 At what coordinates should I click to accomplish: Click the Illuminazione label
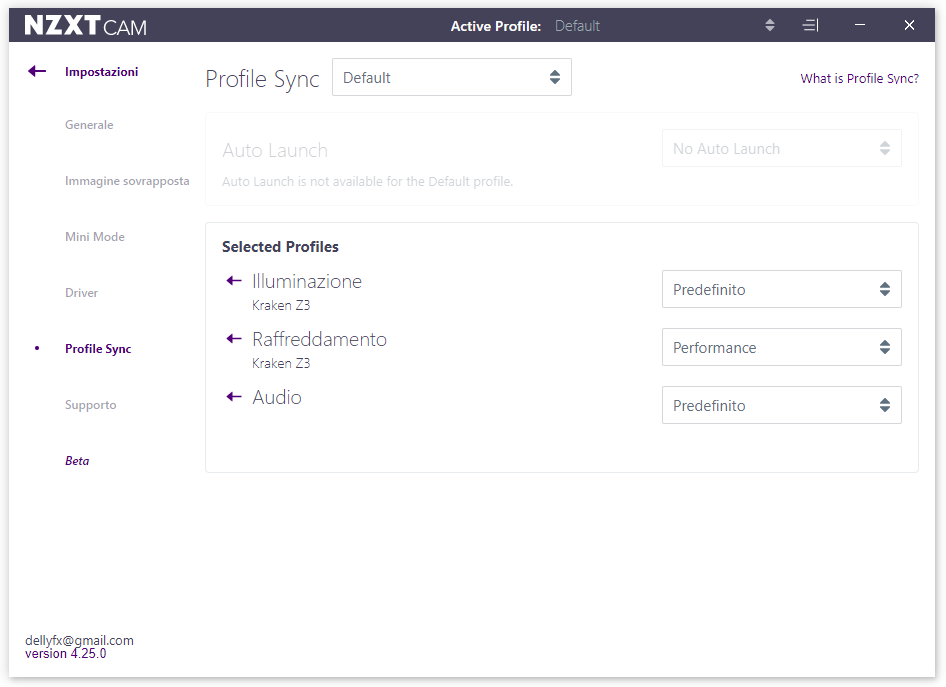(306, 282)
